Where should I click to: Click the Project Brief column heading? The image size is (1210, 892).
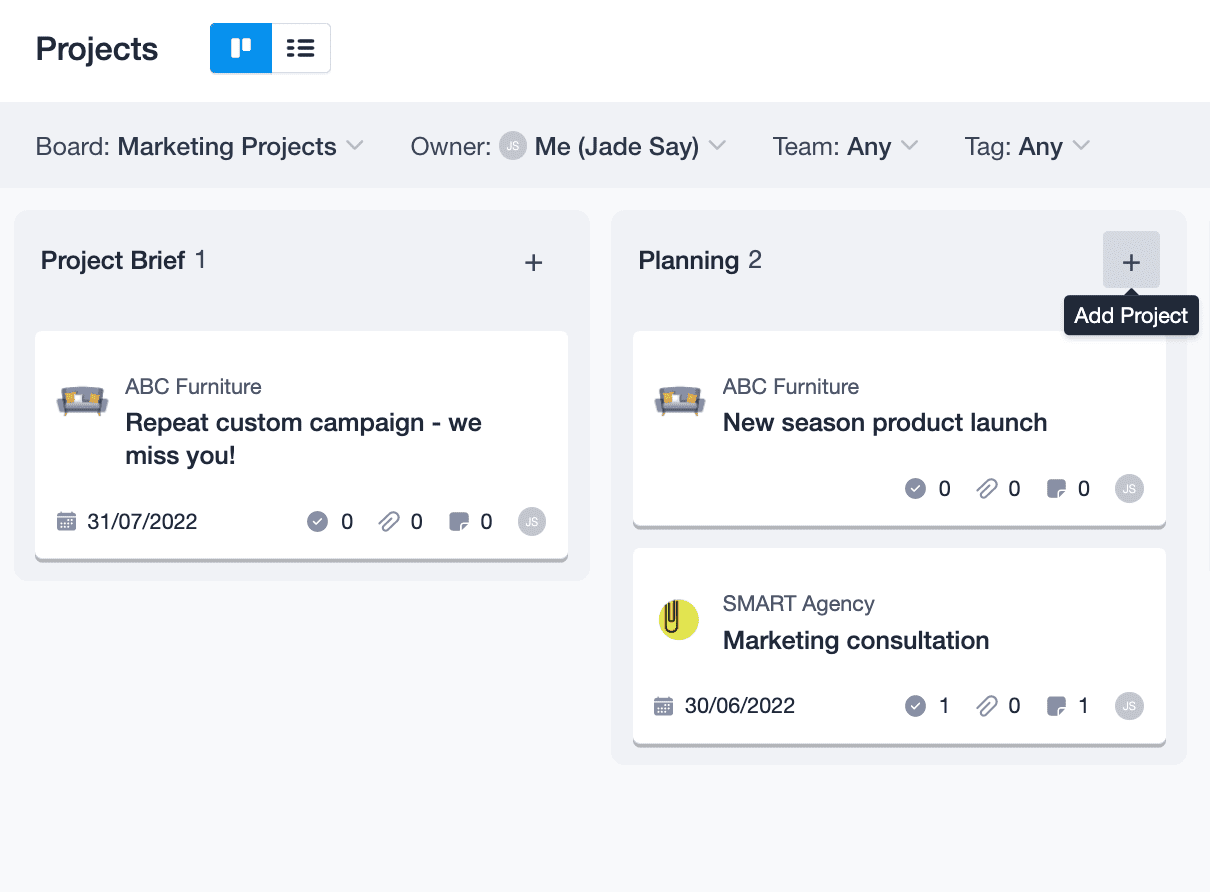[x=113, y=261]
